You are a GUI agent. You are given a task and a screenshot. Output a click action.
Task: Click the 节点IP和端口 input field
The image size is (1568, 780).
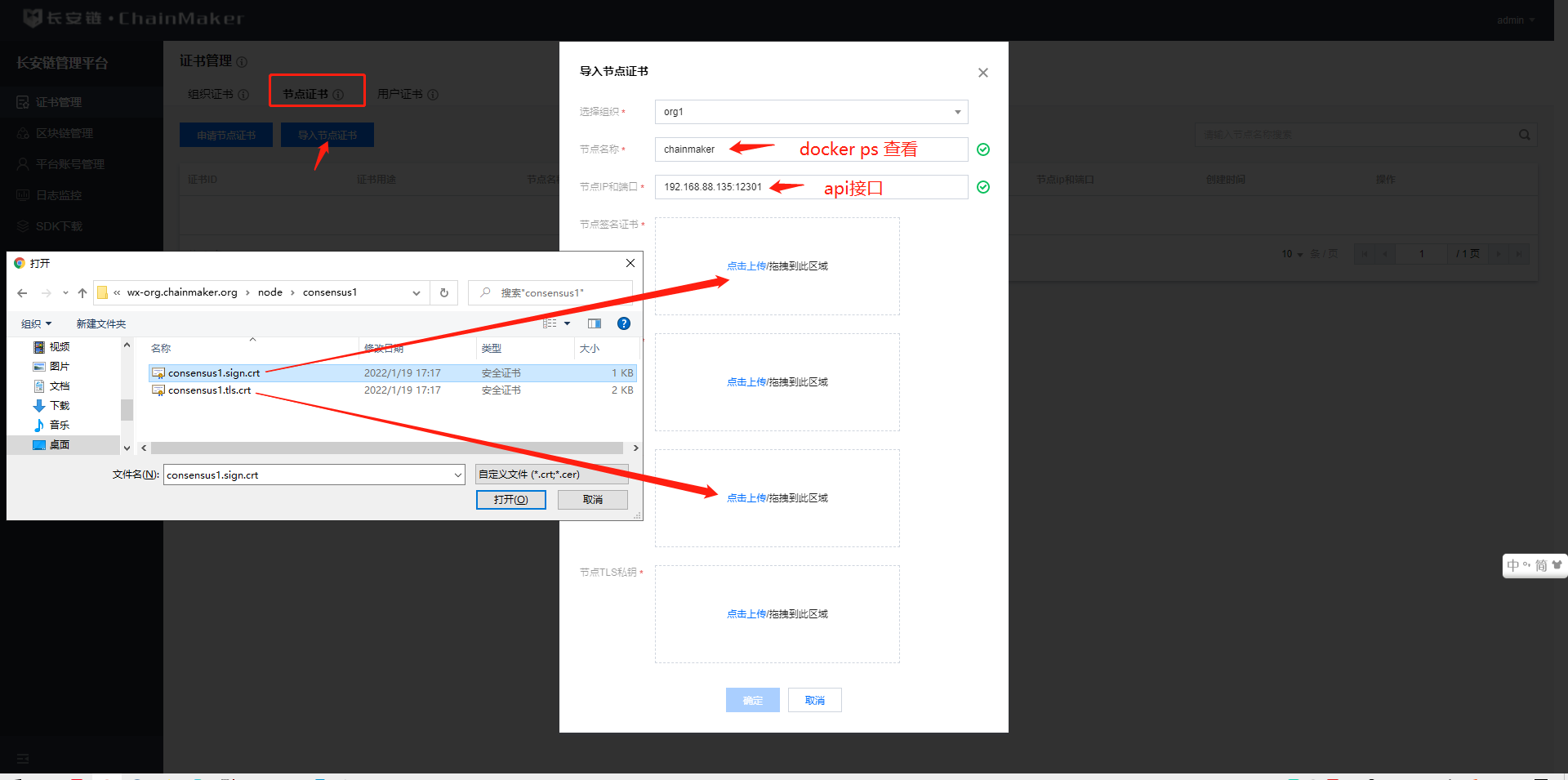[x=812, y=187]
